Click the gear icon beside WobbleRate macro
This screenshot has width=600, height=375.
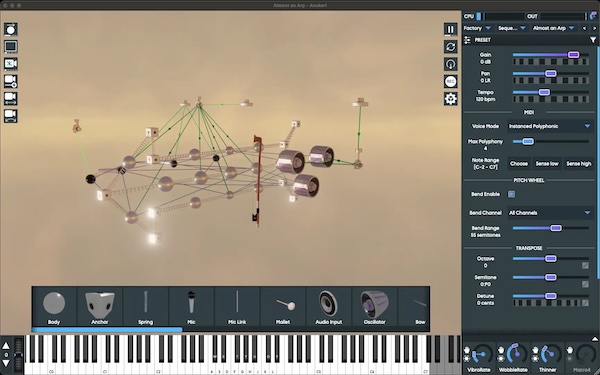coord(501,359)
